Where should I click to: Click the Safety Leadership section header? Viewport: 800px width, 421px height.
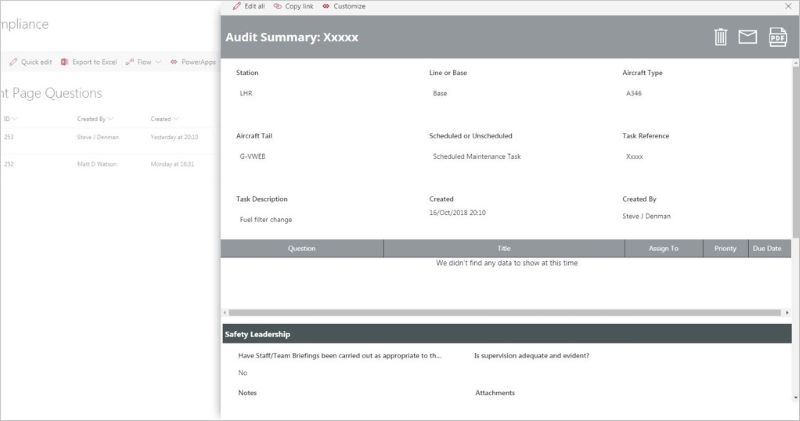(507, 334)
